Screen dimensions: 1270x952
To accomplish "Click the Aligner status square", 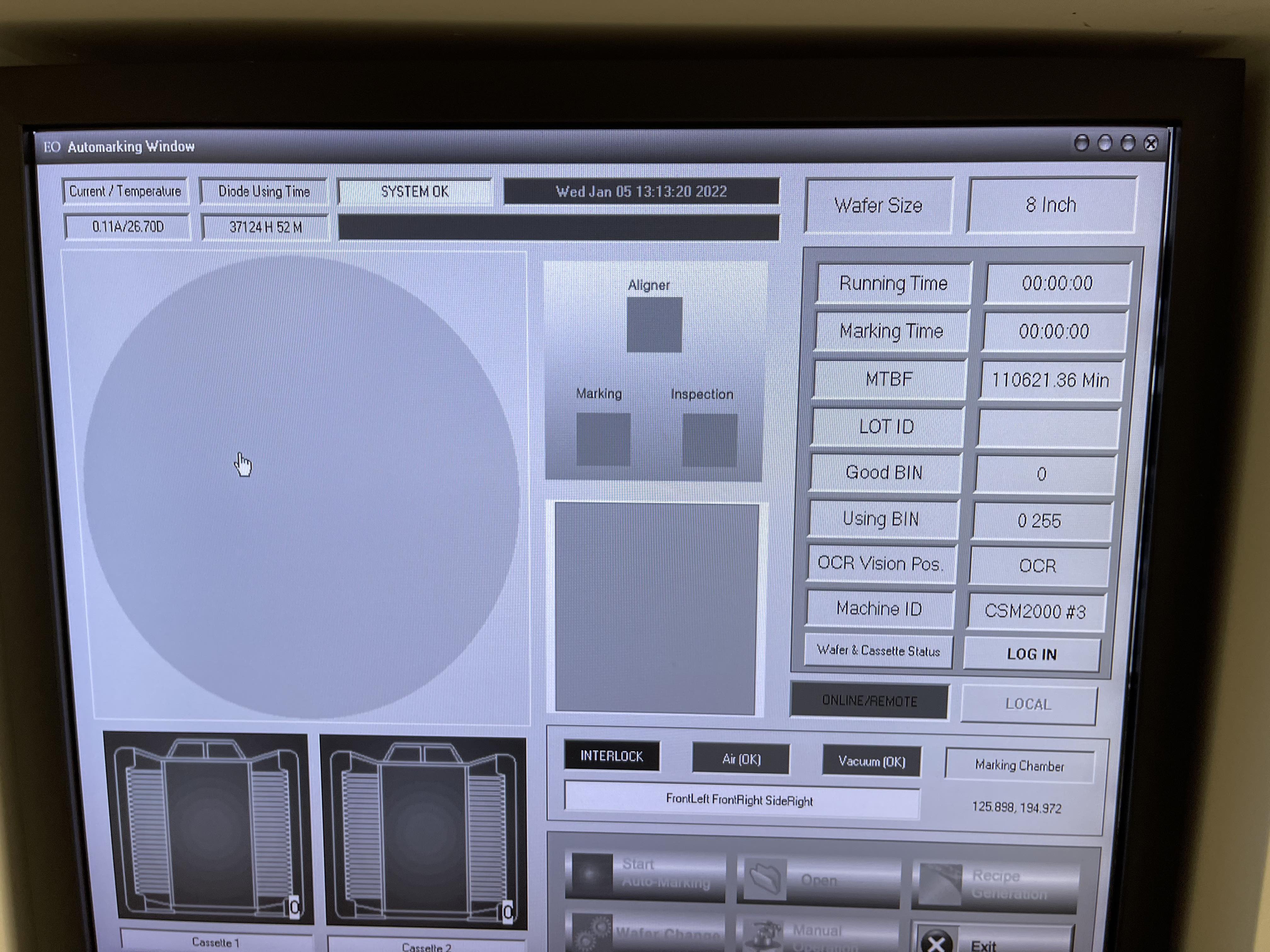I will pyautogui.click(x=654, y=325).
